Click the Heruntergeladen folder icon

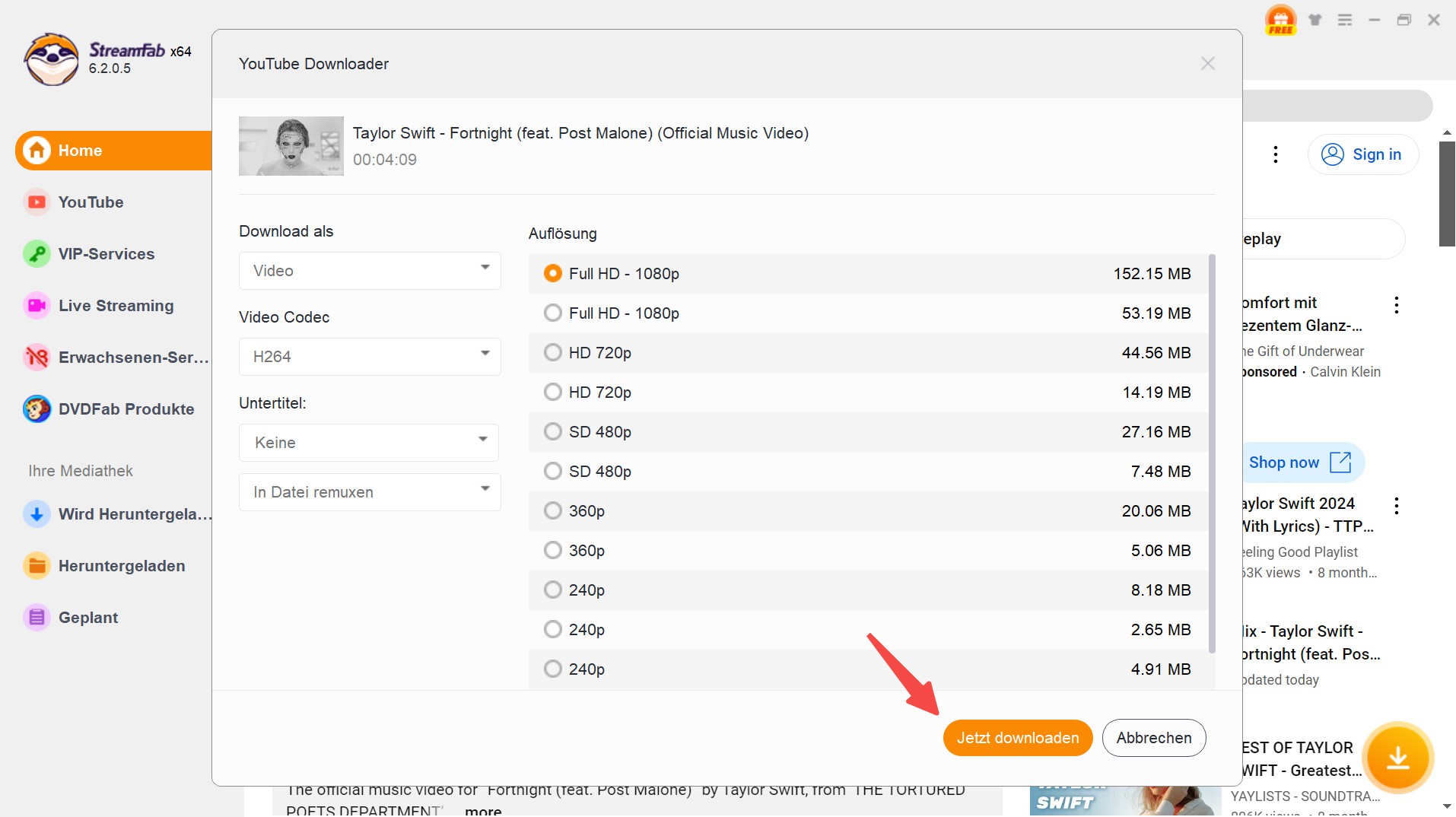37,566
